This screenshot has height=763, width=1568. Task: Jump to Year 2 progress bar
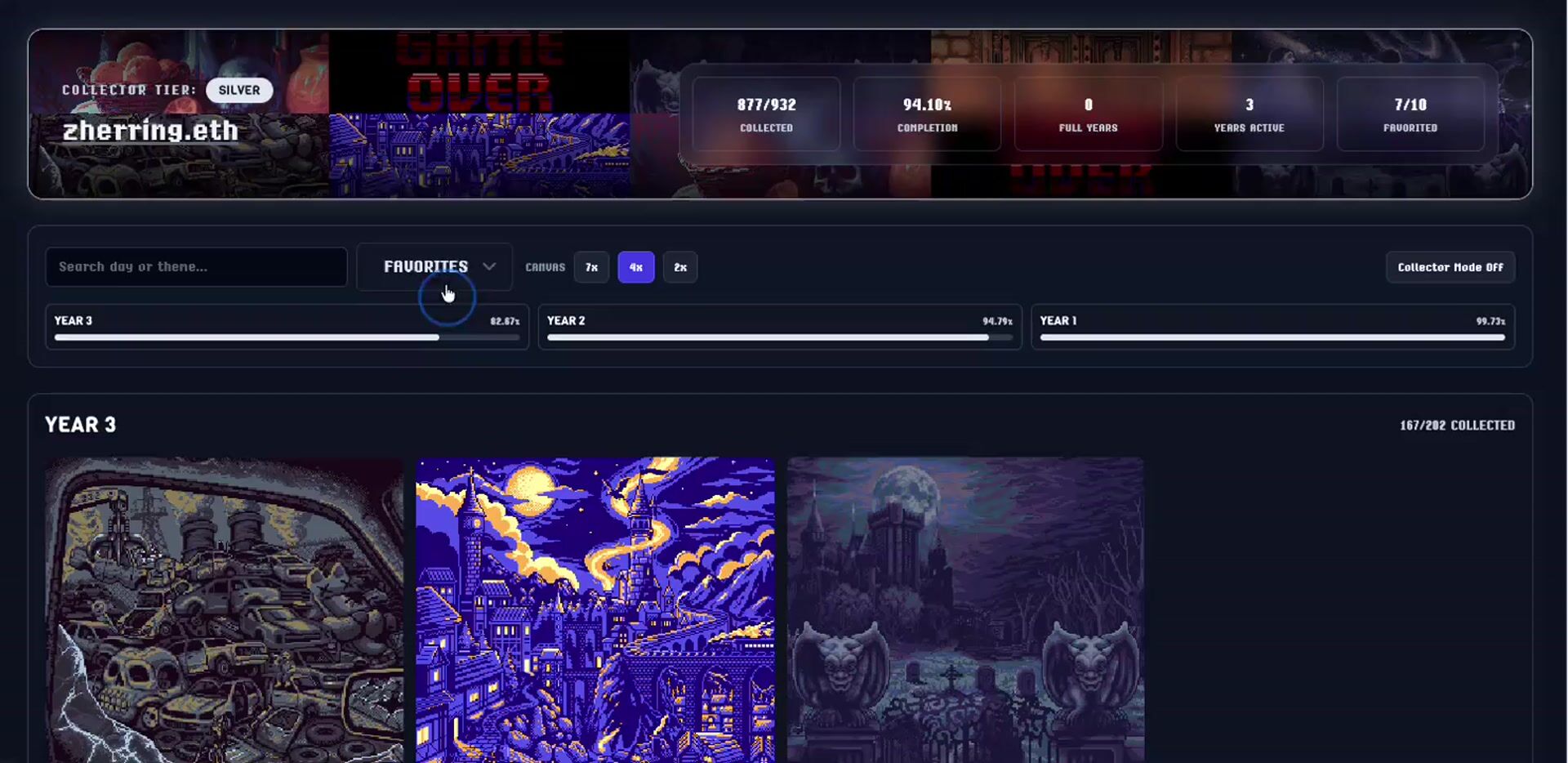click(780, 327)
